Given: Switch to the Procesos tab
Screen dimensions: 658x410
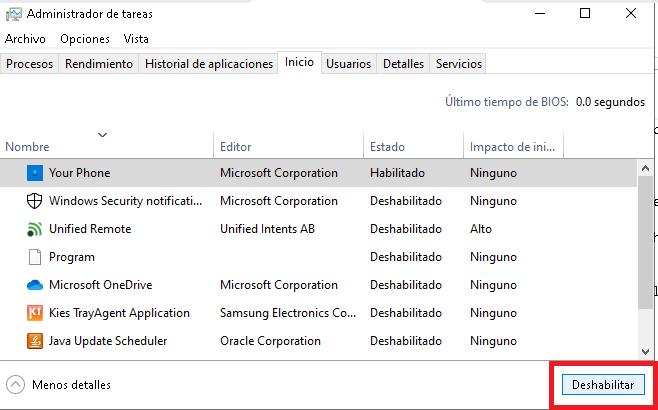Looking at the screenshot, I should click(29, 64).
